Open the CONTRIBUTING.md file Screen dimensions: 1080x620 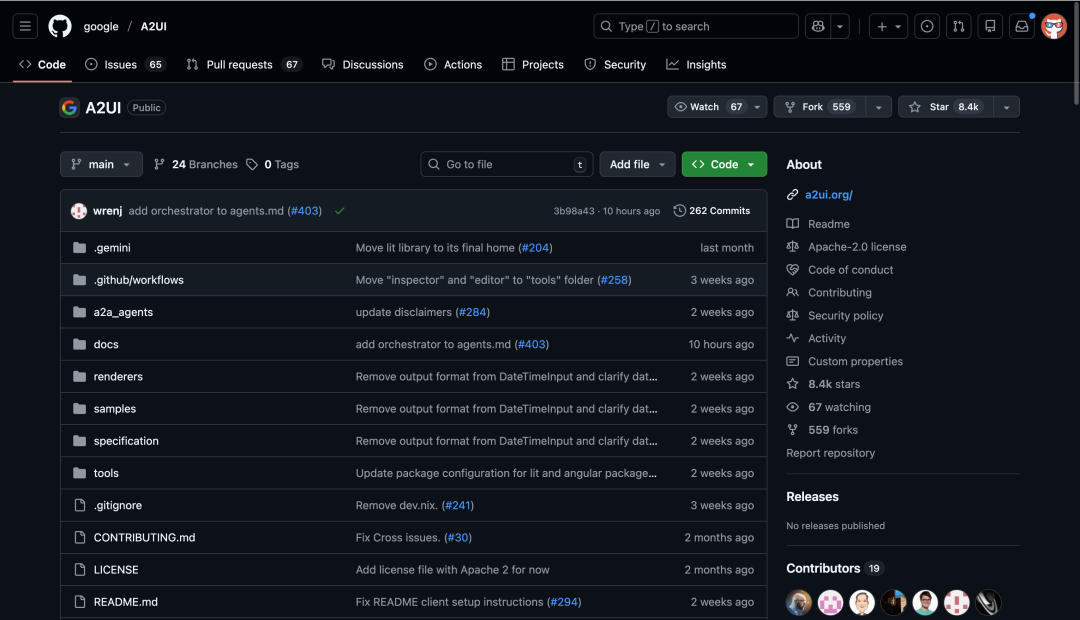[144, 537]
